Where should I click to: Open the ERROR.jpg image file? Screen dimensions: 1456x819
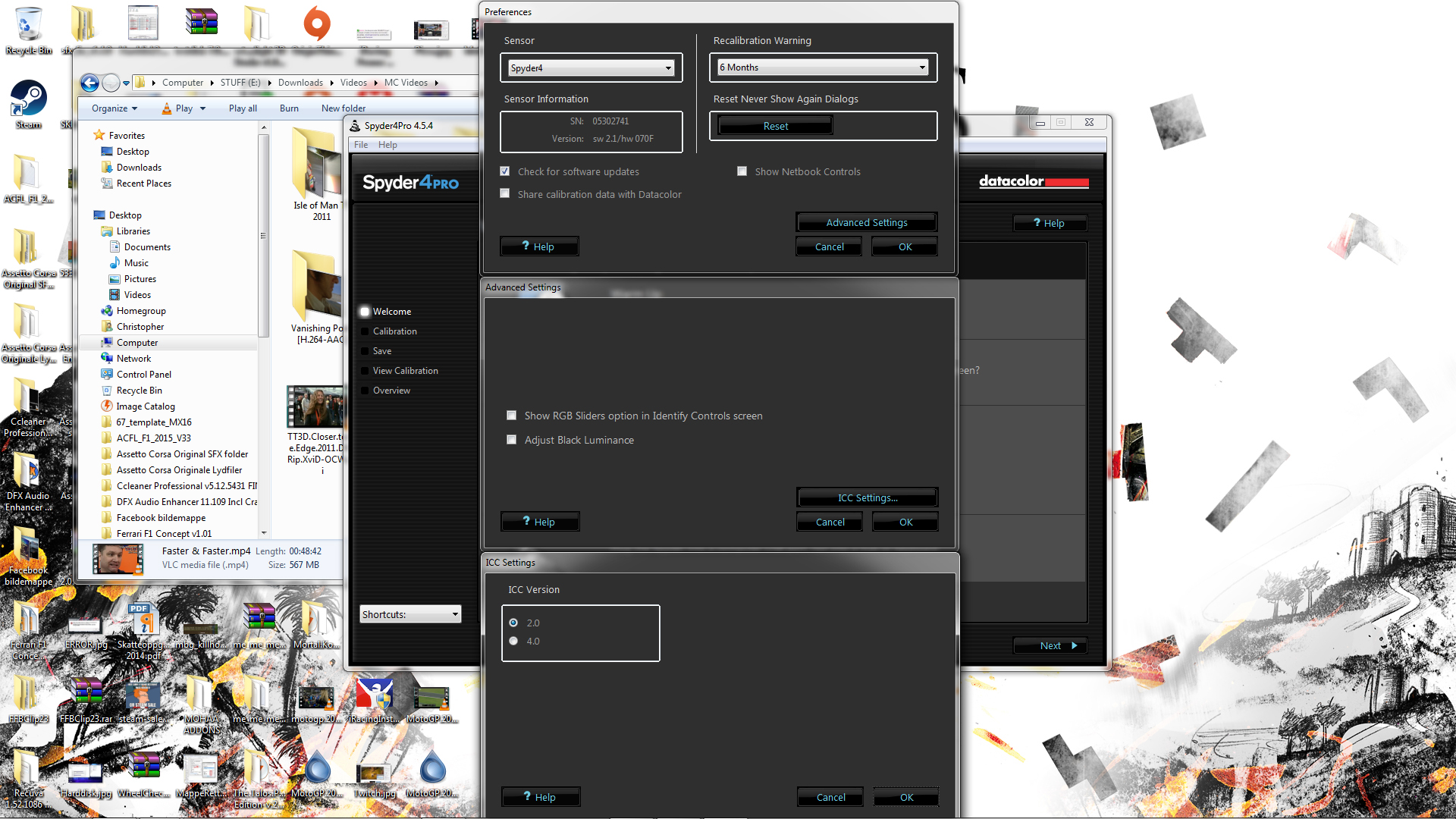(85, 631)
